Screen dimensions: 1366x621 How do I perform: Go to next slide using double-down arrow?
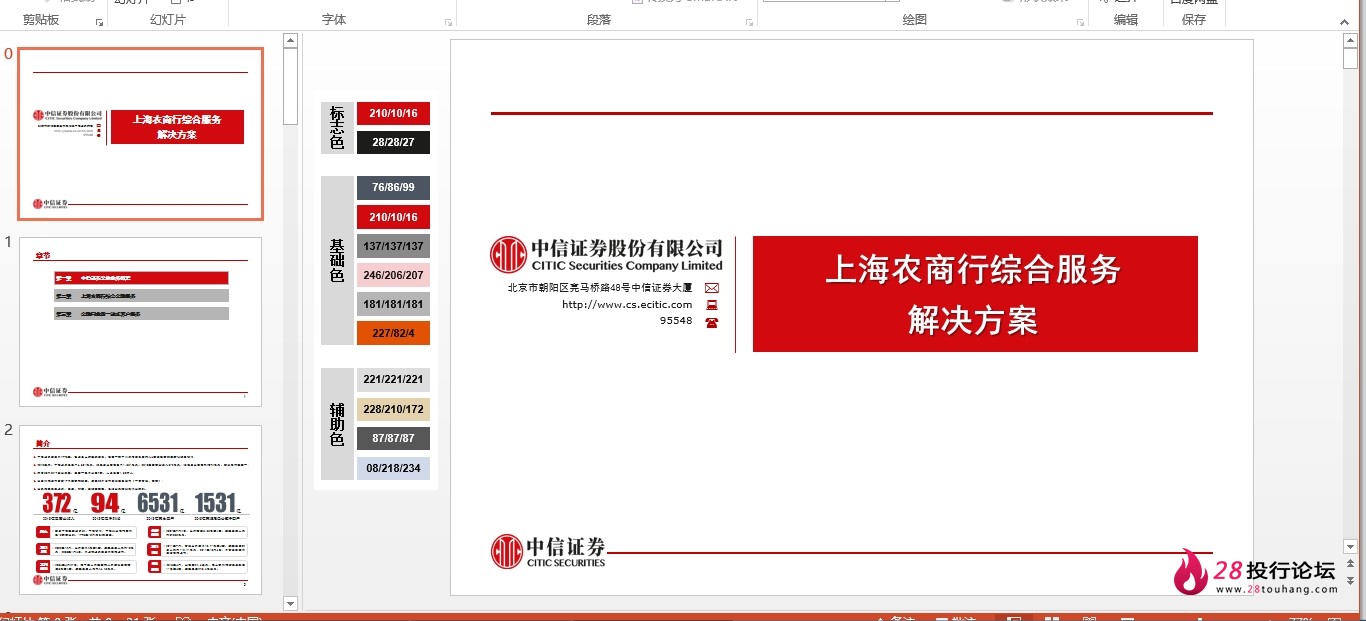[x=1350, y=583]
